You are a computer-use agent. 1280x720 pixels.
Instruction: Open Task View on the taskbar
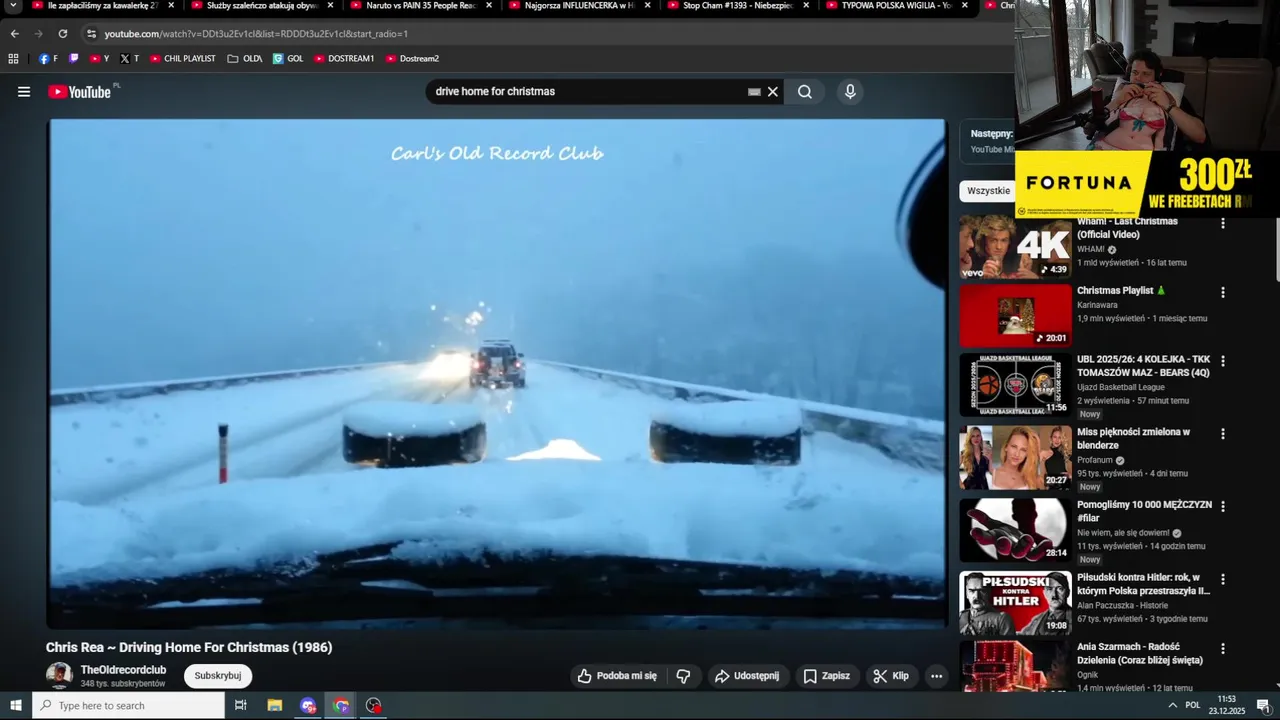tap(241, 705)
